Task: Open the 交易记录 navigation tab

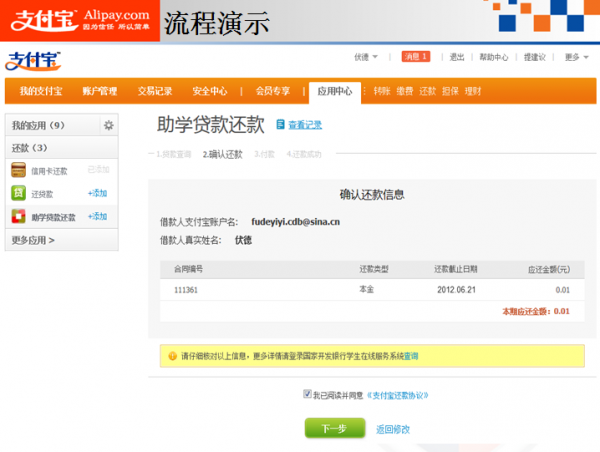Action: pos(155,92)
